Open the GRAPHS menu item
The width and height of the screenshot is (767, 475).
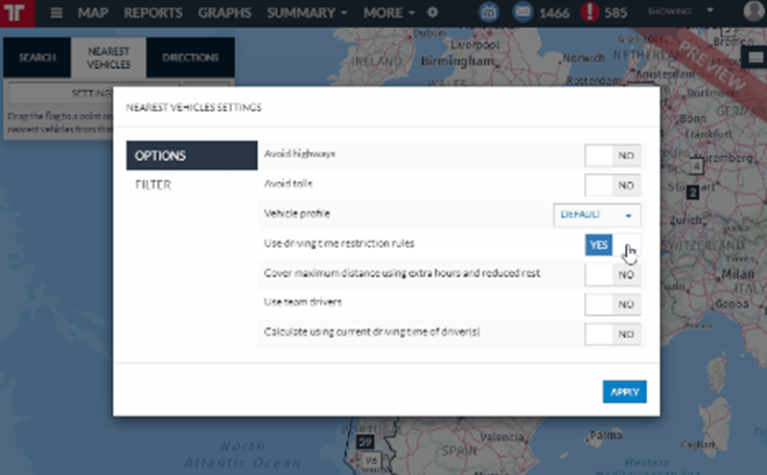[x=225, y=13]
